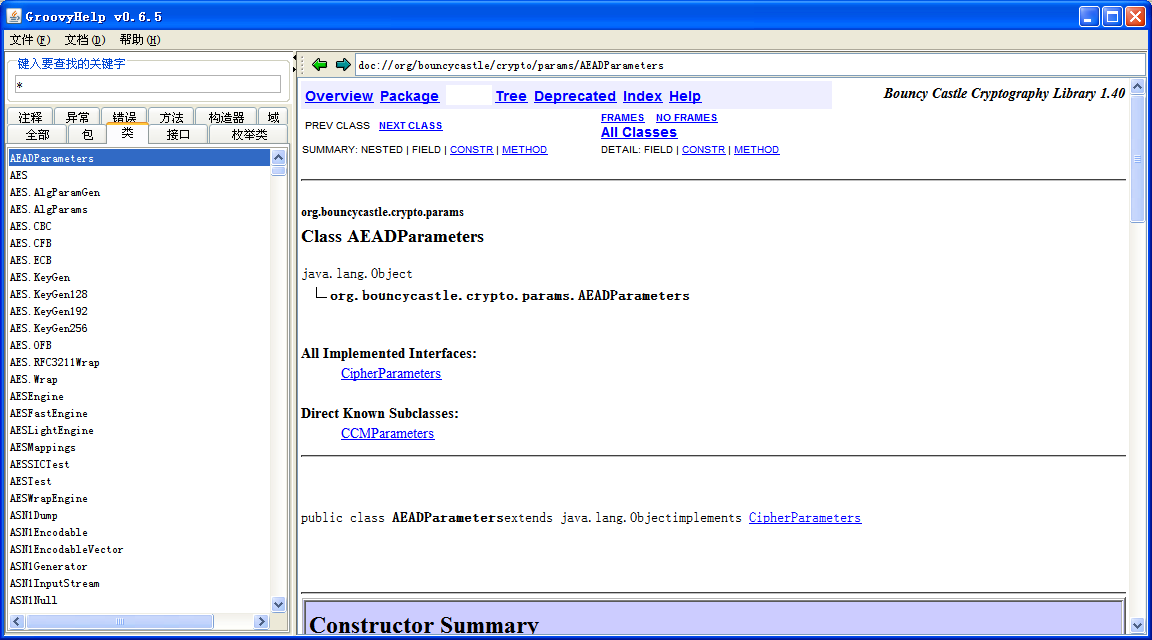
Task: Switch to the 异常 tab
Action: [77, 117]
